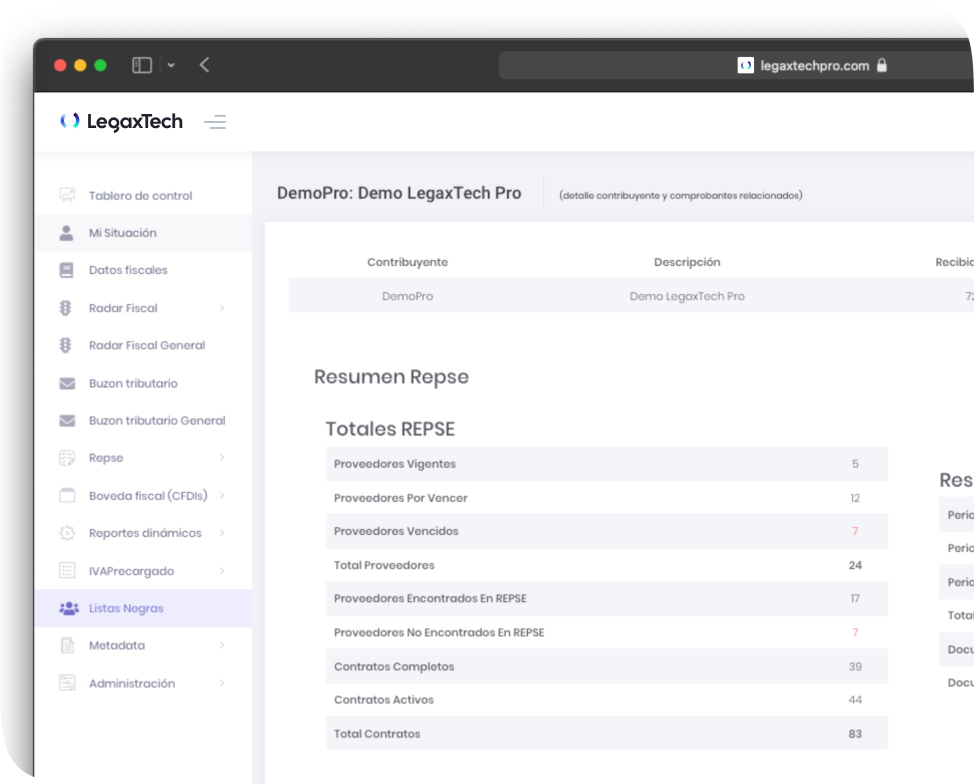Toggle the browser sidebar panel button
Image resolution: width=974 pixels, height=784 pixels.
142,65
